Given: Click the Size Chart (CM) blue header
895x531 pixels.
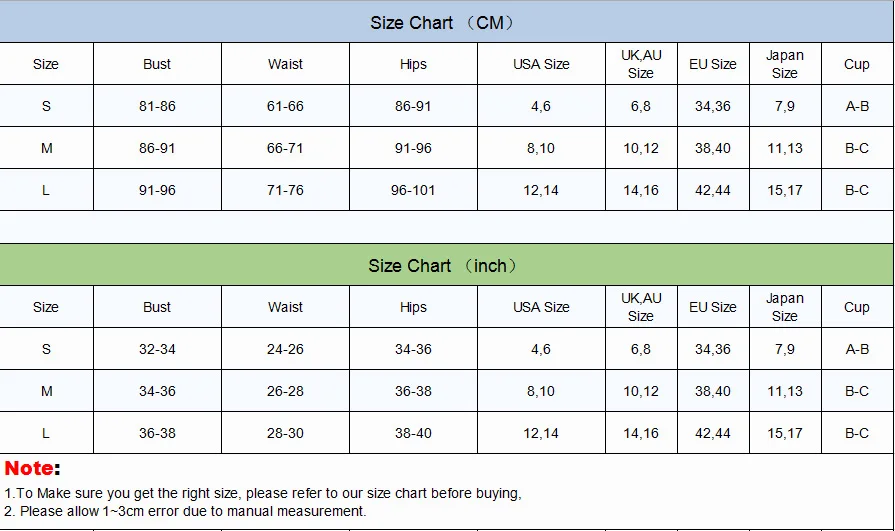Looking at the screenshot, I should (446, 22).
